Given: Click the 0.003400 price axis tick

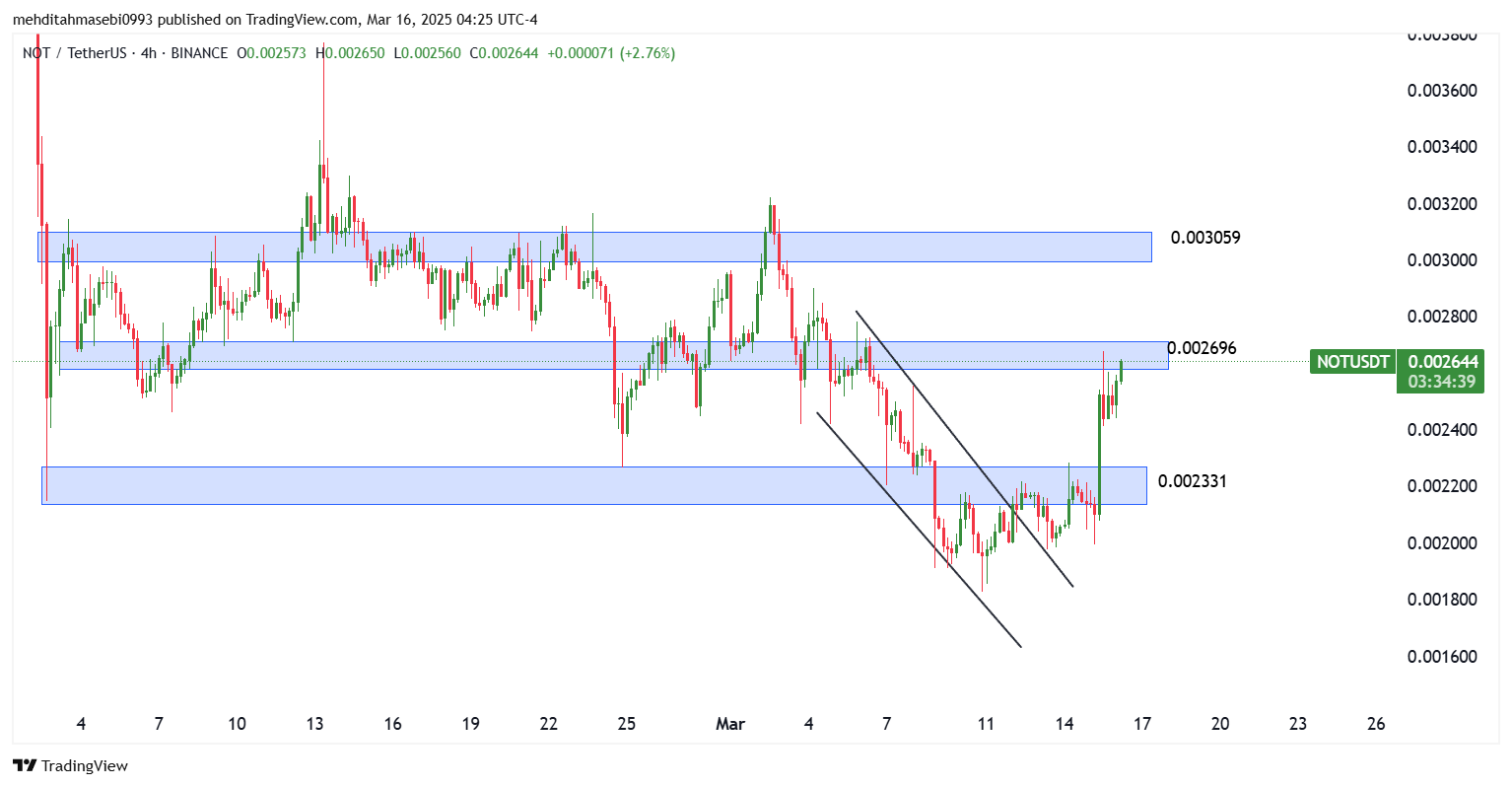Looking at the screenshot, I should pos(1442,147).
